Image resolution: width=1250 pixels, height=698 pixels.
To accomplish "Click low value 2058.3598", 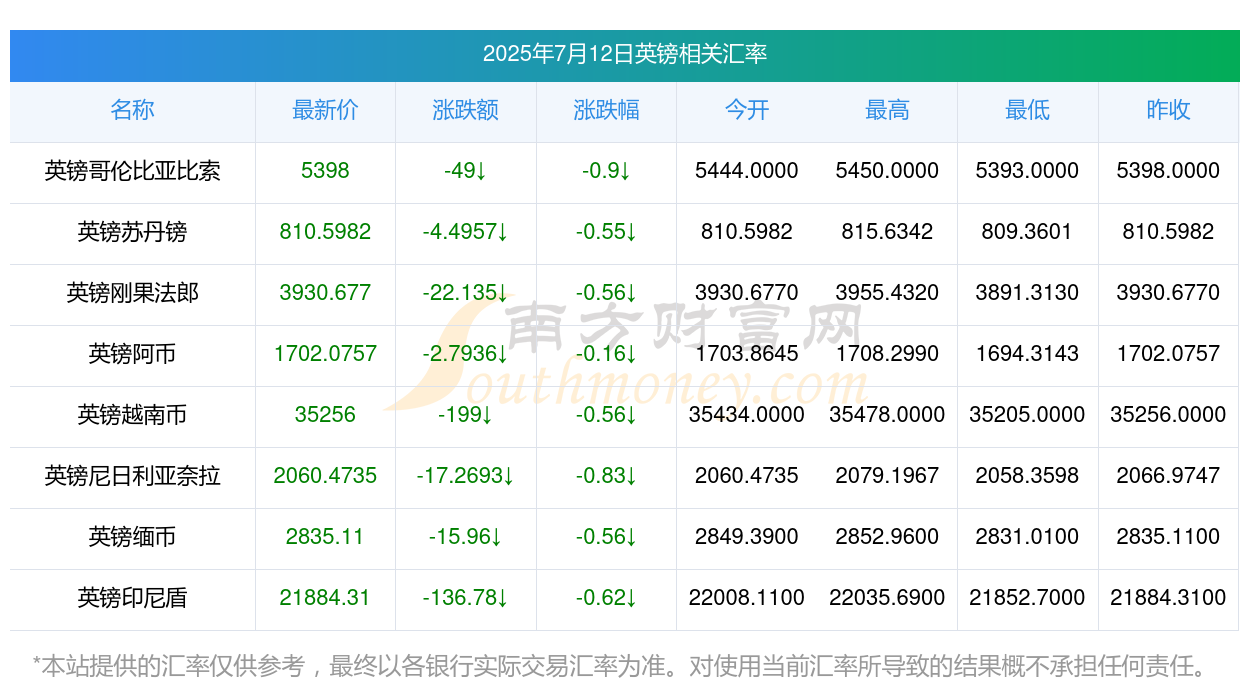I will 1028,476.
